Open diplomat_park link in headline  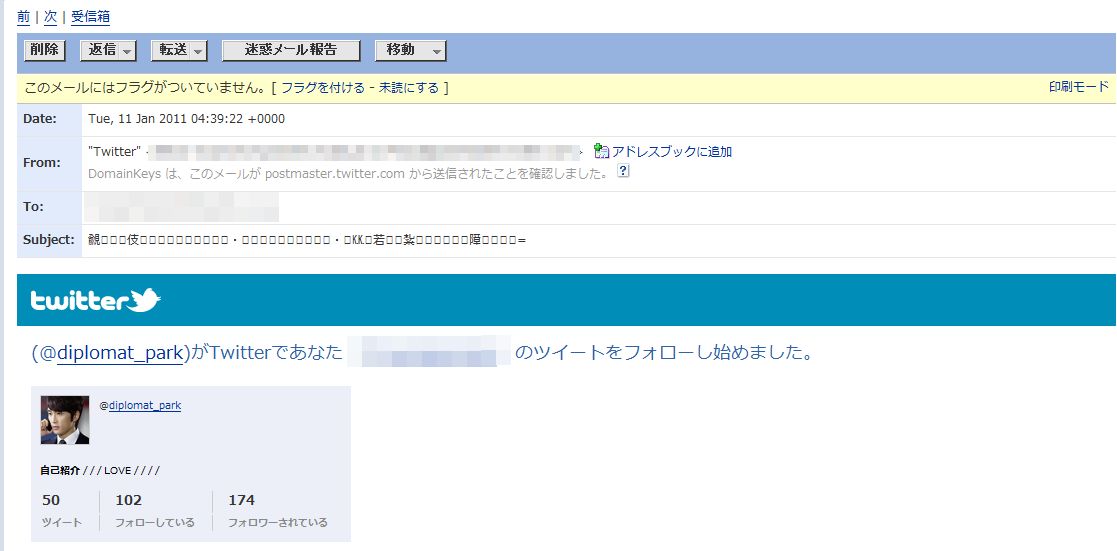click(120, 353)
